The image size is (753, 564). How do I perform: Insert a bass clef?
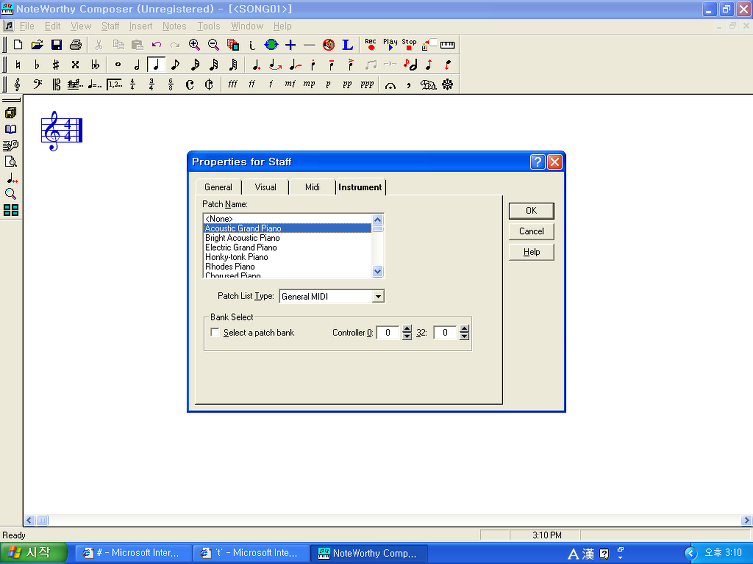(37, 85)
